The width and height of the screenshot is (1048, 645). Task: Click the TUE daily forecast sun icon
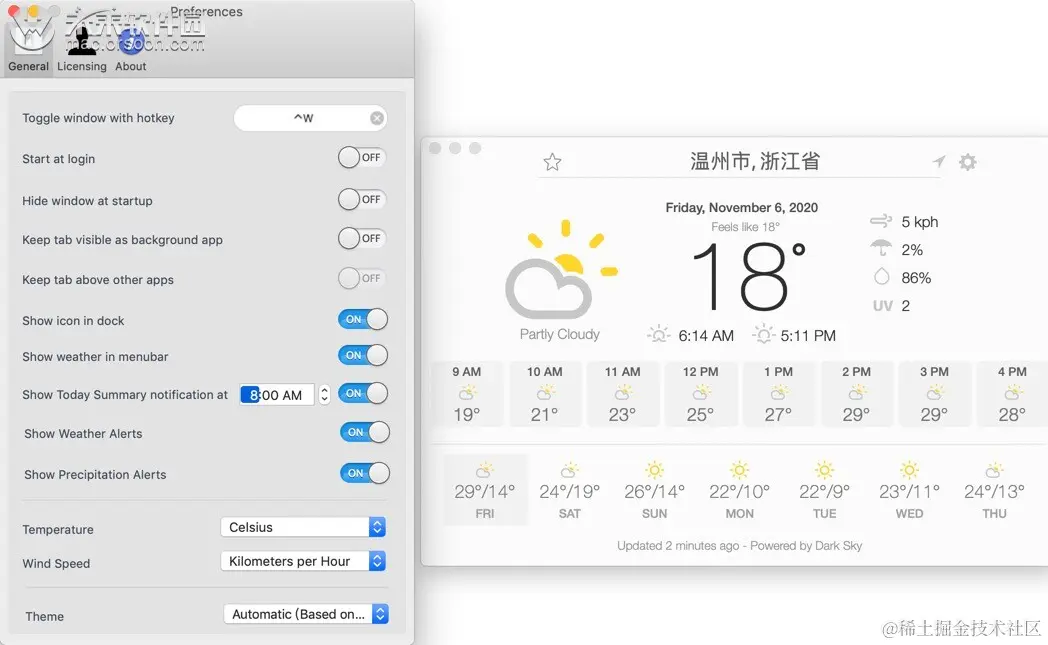point(824,470)
